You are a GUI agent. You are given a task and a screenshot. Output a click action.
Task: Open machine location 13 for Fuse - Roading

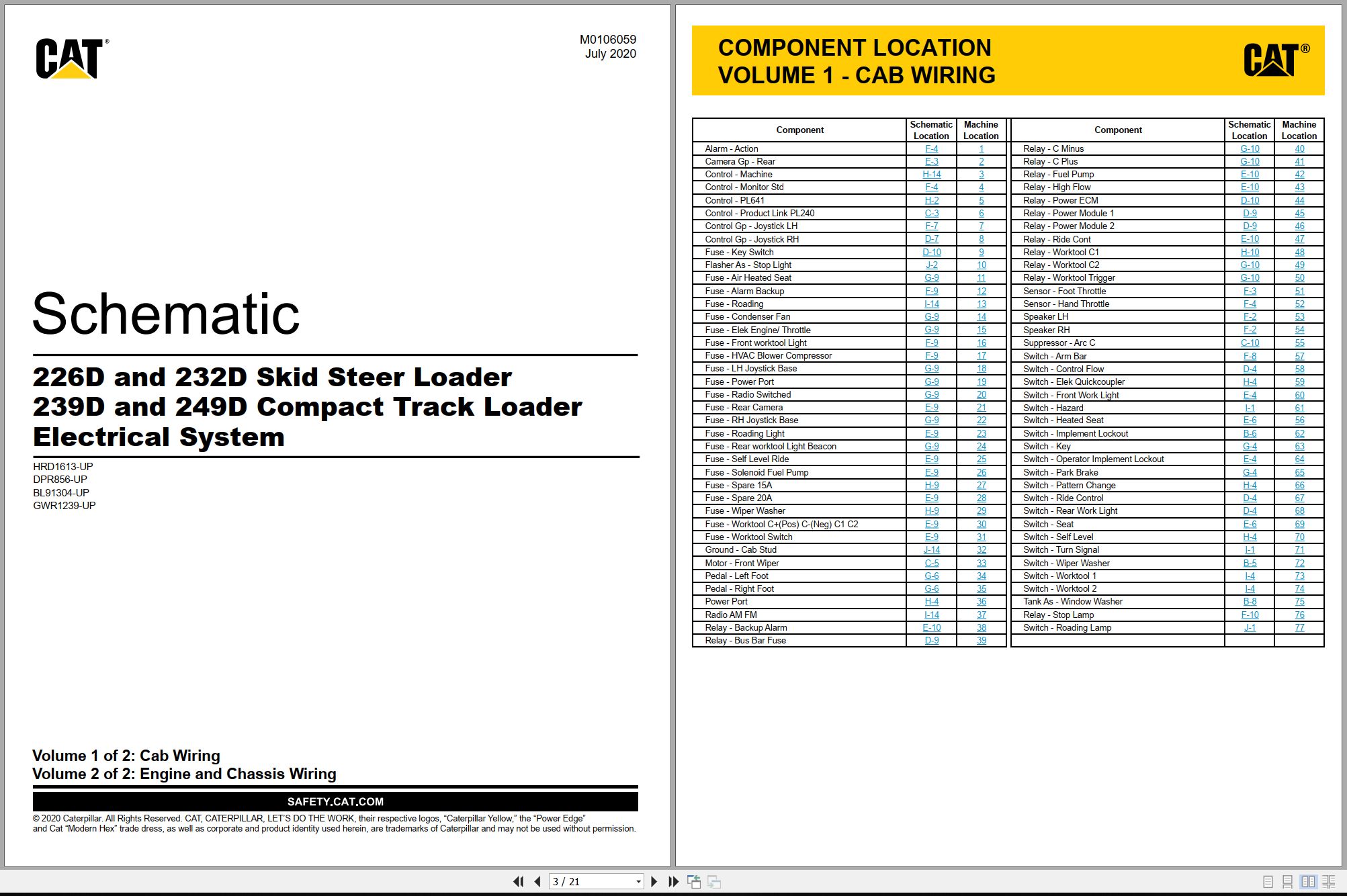click(981, 304)
